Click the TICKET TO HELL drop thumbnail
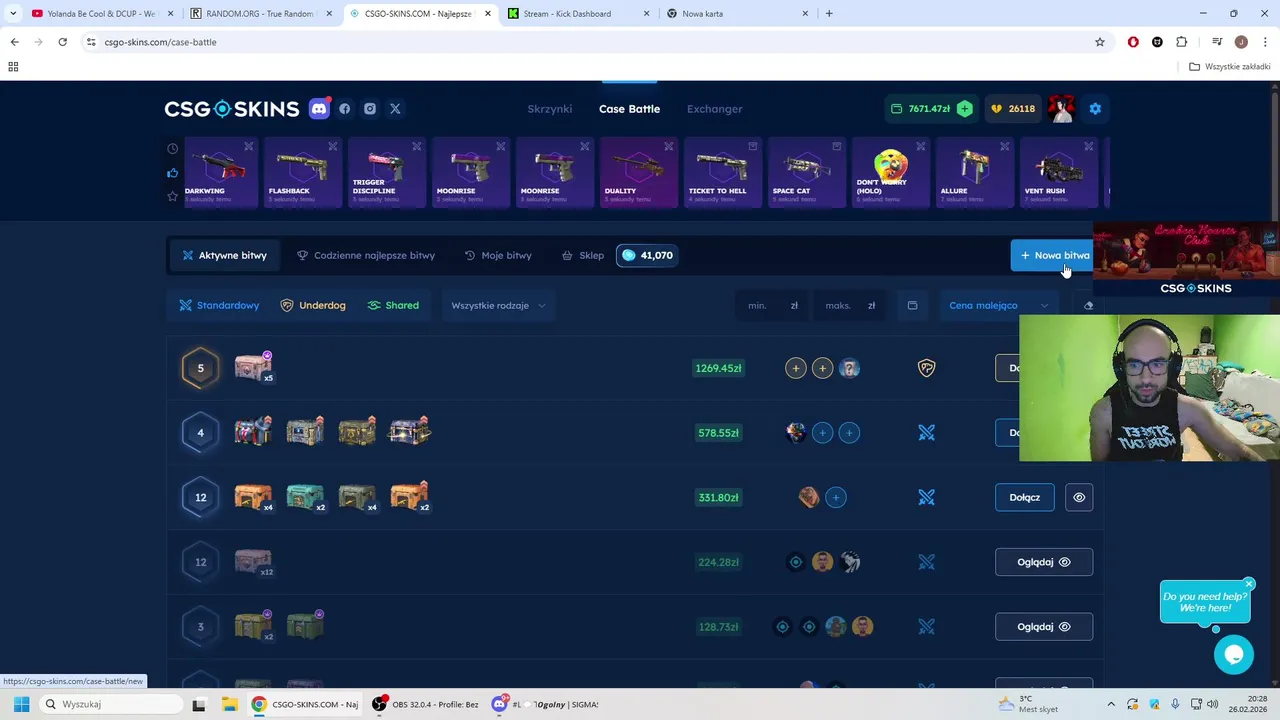Viewport: 1280px width, 720px height. point(722,173)
